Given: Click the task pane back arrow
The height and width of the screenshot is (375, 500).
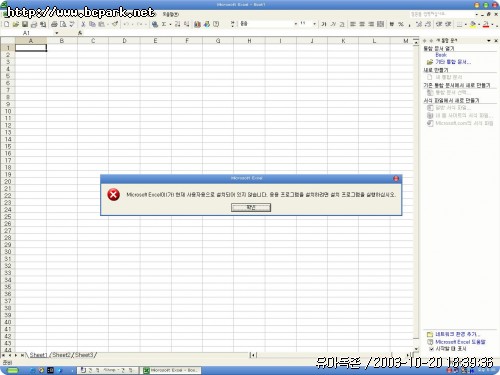Looking at the screenshot, I should (x=425, y=41).
